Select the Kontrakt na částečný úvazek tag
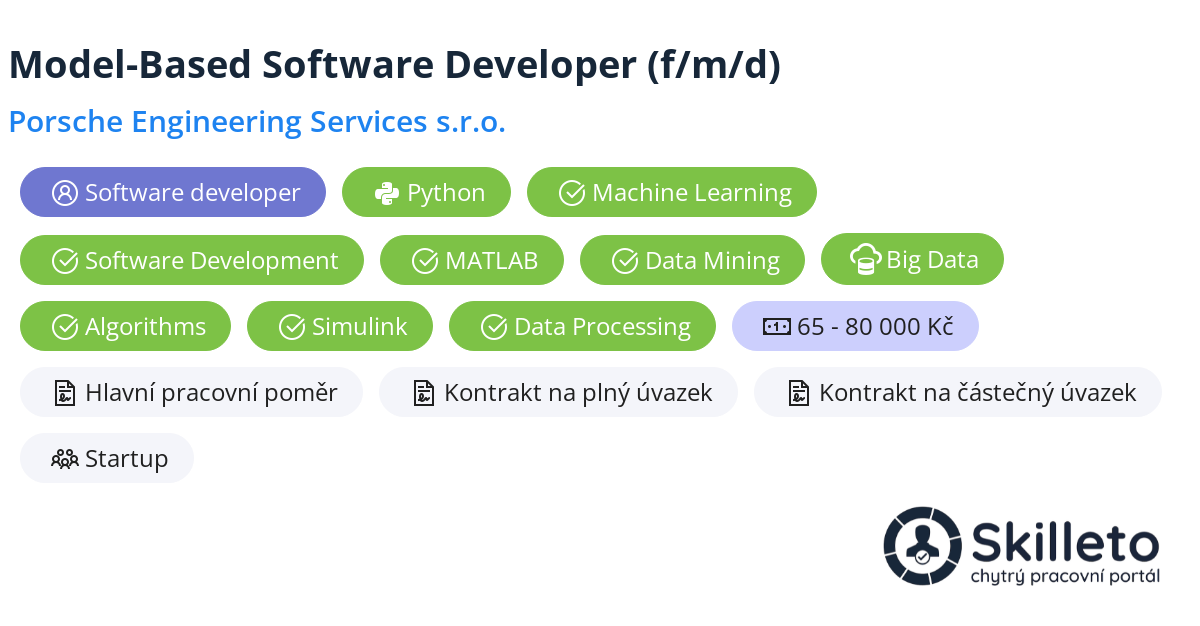This screenshot has height=626, width=1200. tap(958, 392)
